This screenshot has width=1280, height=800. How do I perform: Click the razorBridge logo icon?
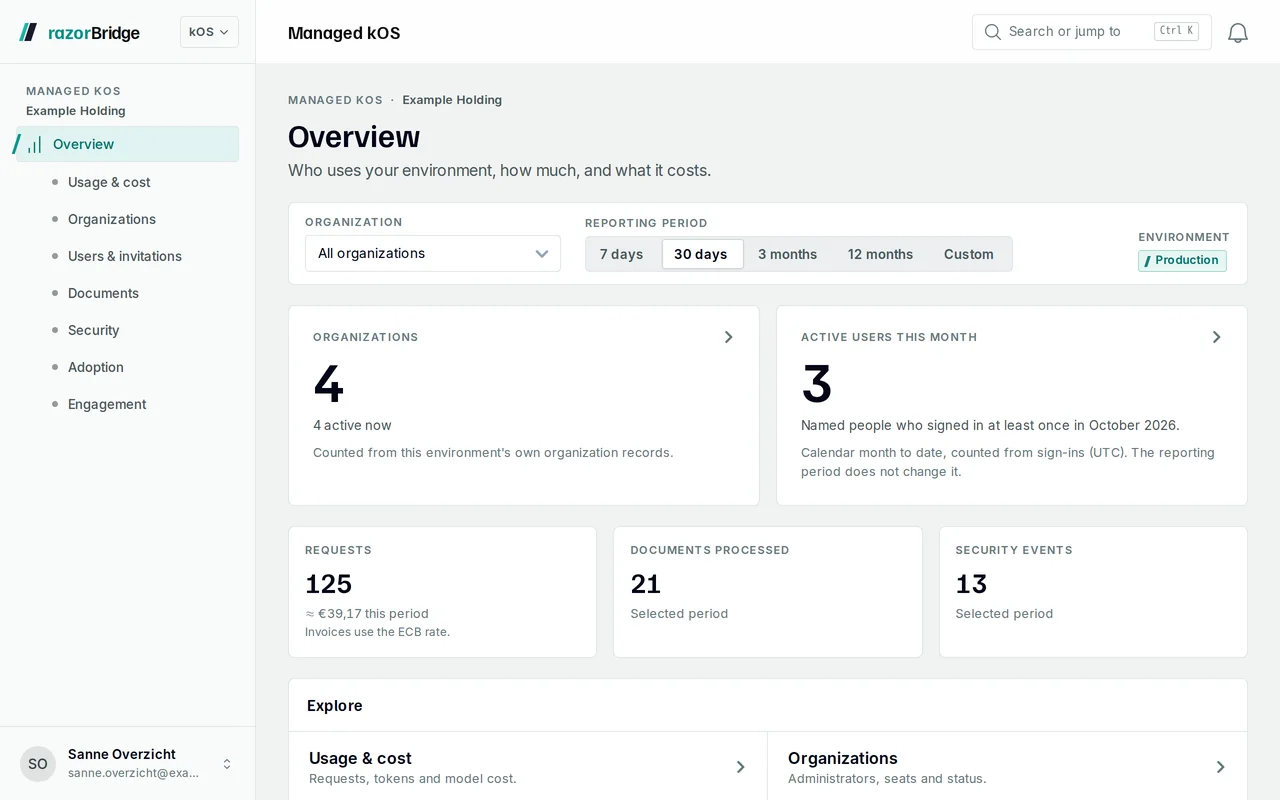(28, 32)
